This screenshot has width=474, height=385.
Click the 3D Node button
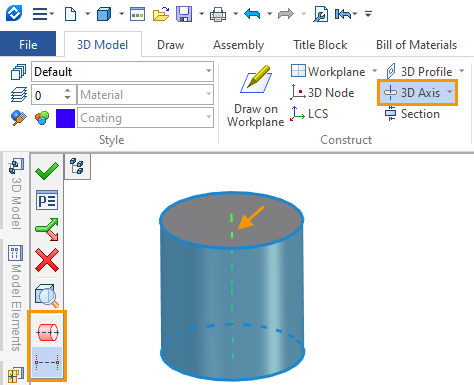tap(322, 93)
